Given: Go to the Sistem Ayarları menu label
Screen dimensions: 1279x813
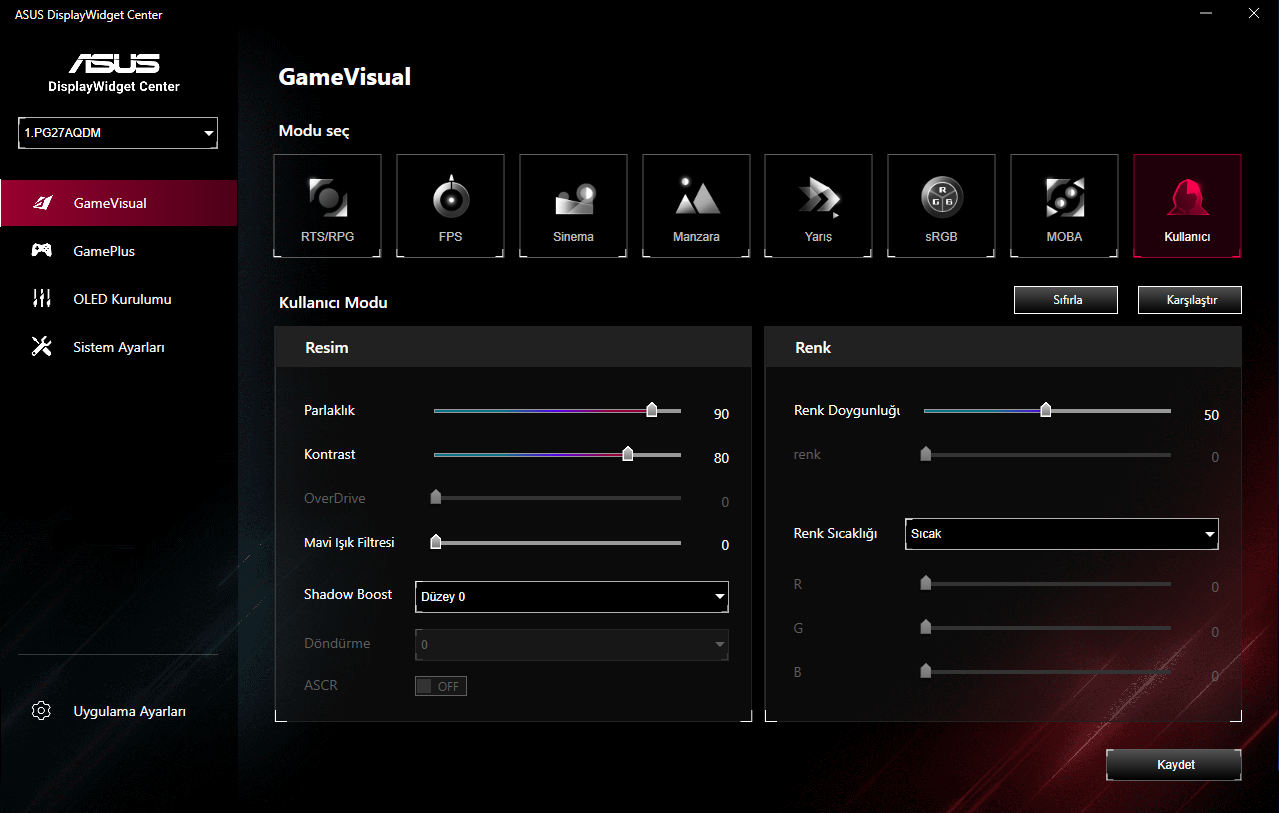Looking at the screenshot, I should [x=119, y=347].
